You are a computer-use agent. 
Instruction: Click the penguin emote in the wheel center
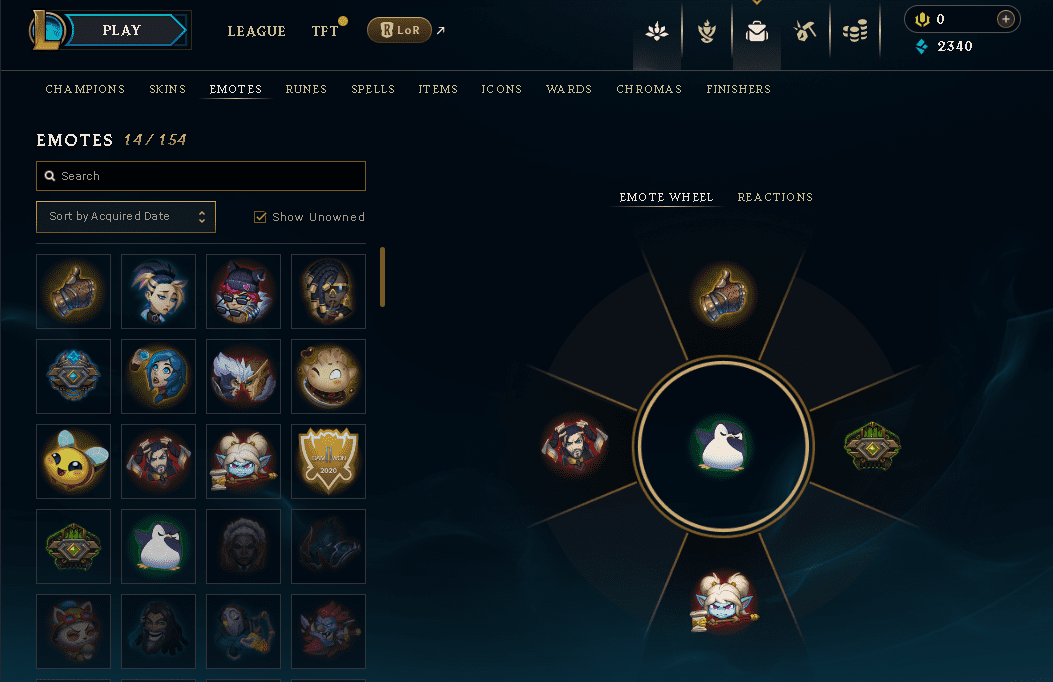(x=723, y=446)
